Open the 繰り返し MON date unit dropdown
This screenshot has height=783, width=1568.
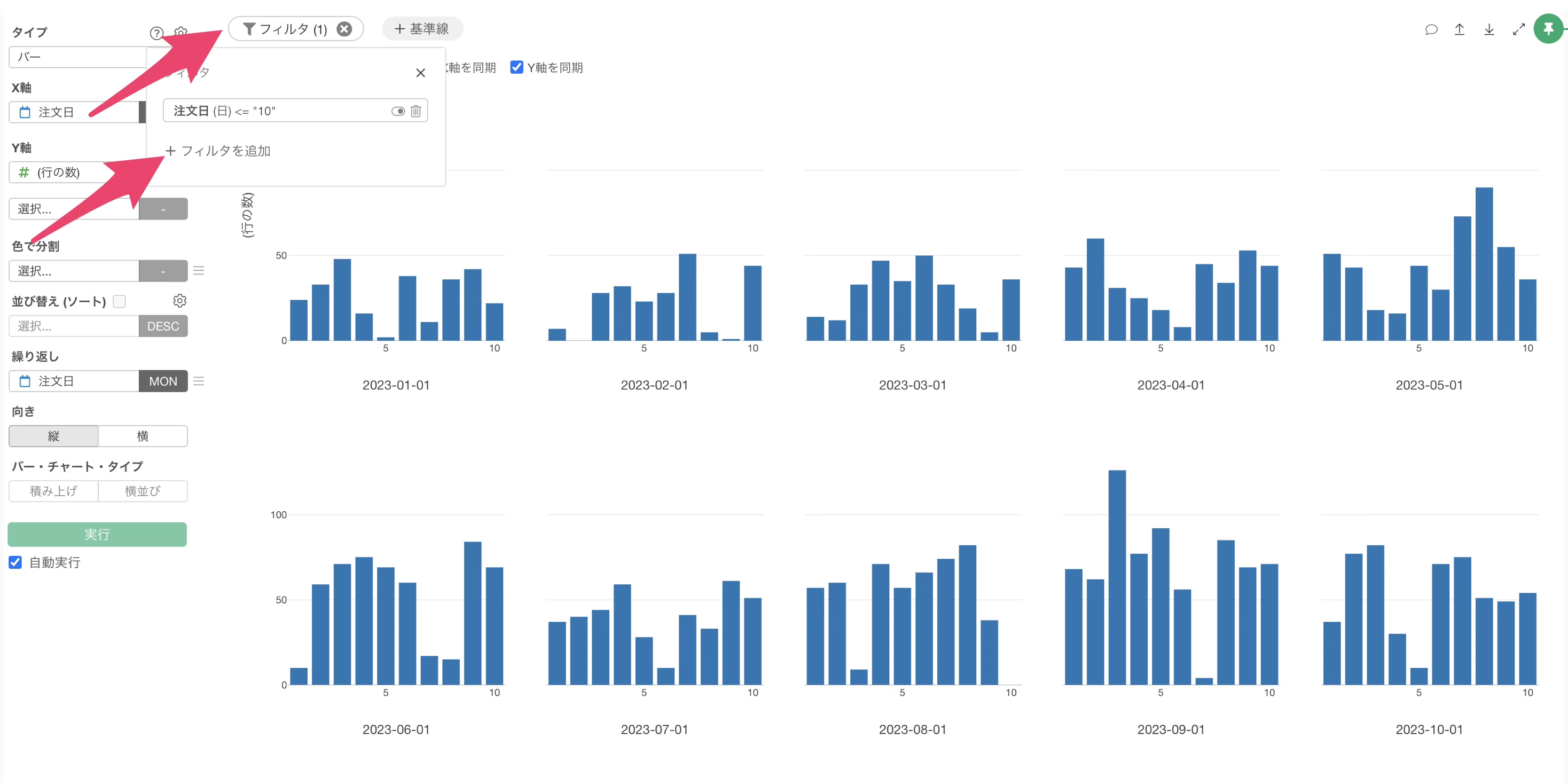pyautogui.click(x=163, y=381)
